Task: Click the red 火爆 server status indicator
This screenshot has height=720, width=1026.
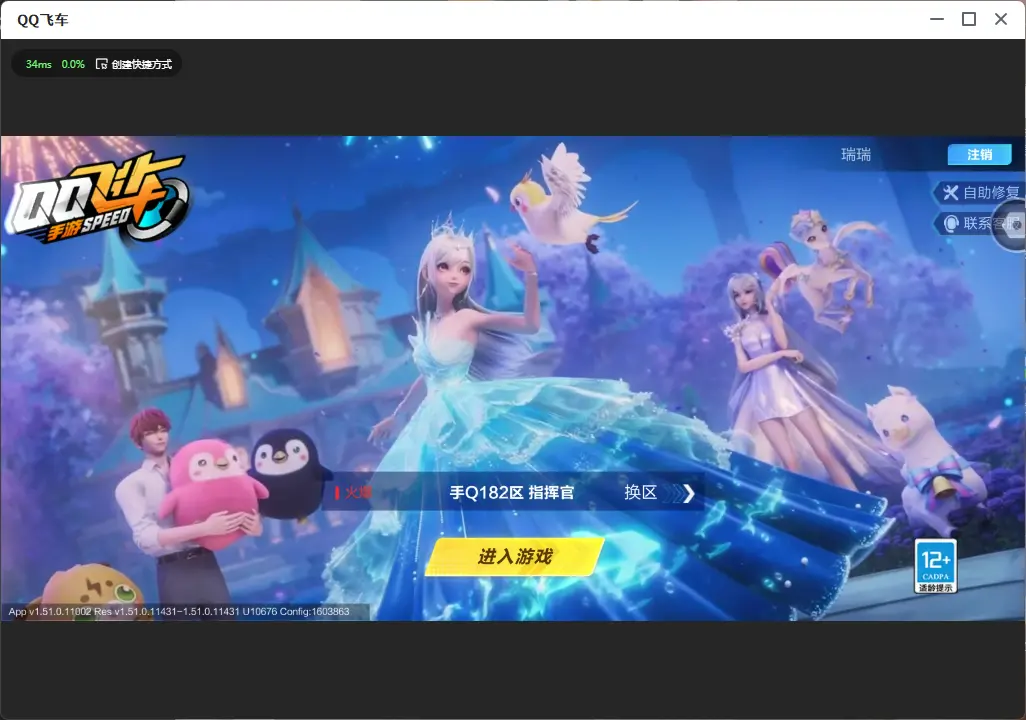Action: tap(353, 492)
